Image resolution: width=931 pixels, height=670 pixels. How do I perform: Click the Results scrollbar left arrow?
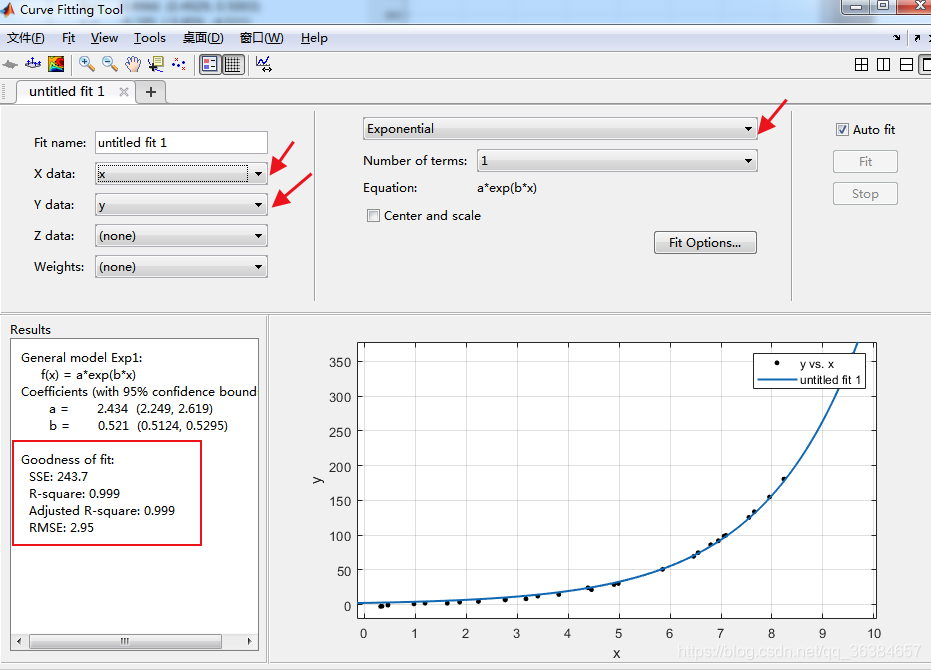point(19,641)
